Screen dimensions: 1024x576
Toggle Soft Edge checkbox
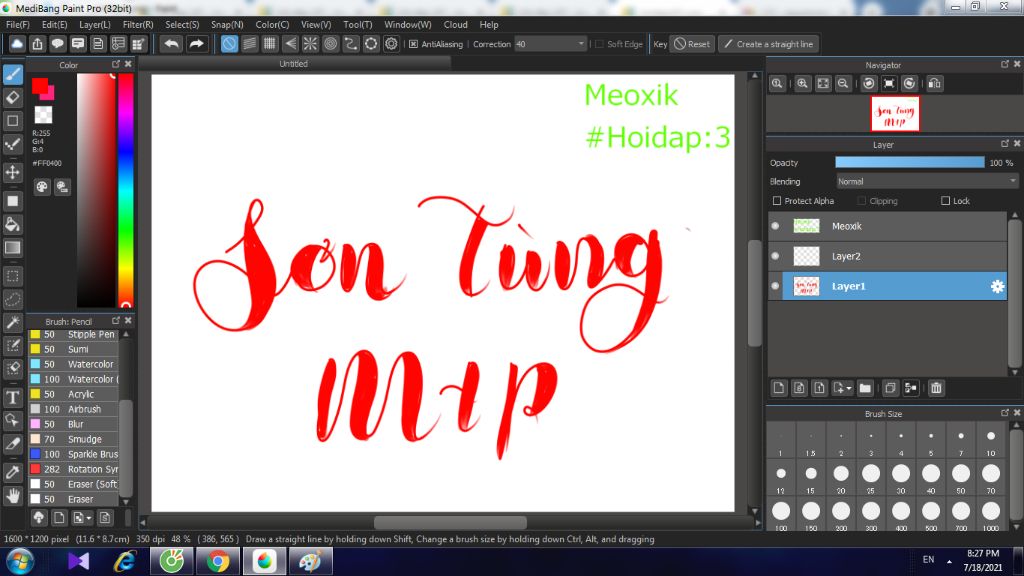click(600, 44)
